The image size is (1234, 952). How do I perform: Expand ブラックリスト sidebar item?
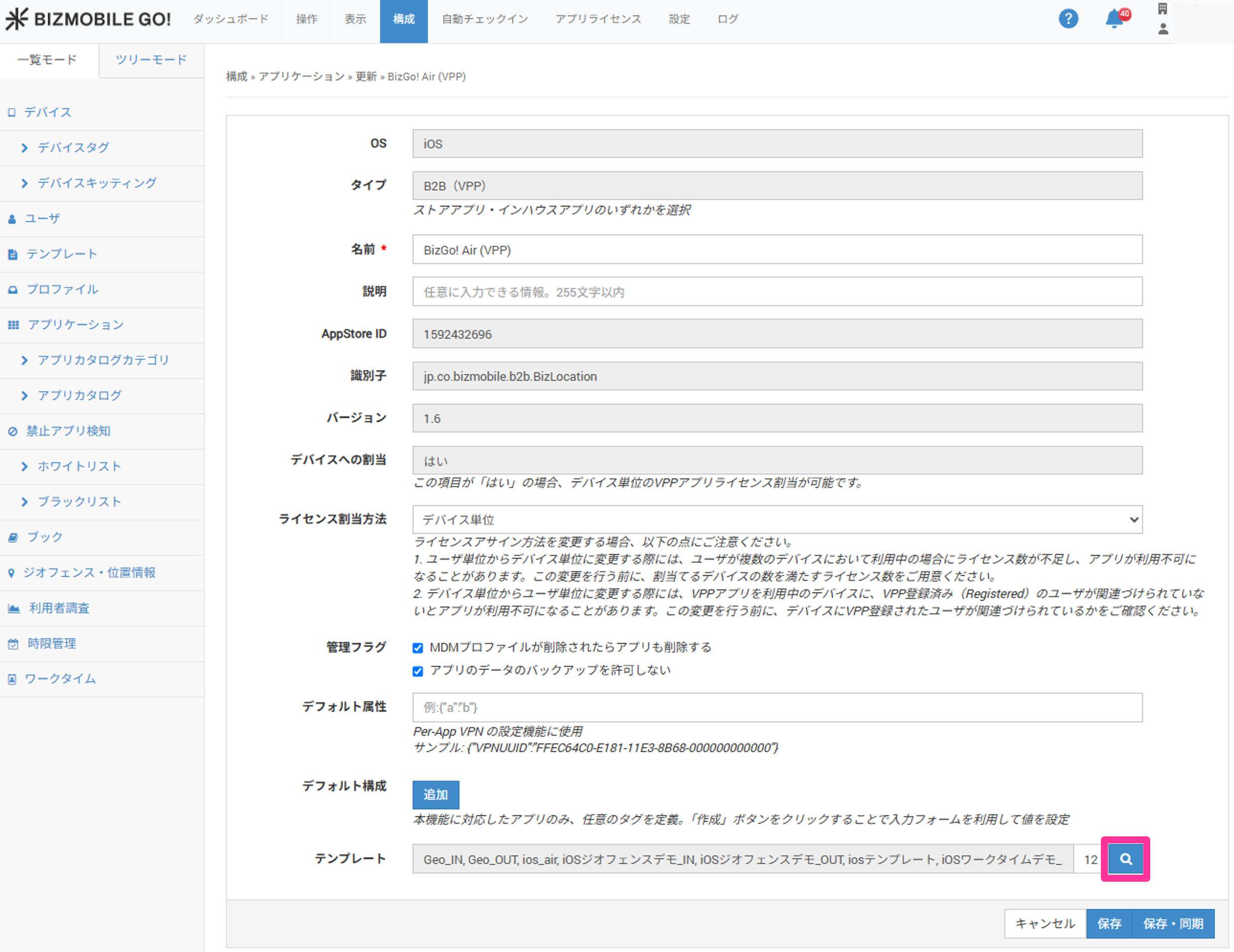tap(79, 502)
